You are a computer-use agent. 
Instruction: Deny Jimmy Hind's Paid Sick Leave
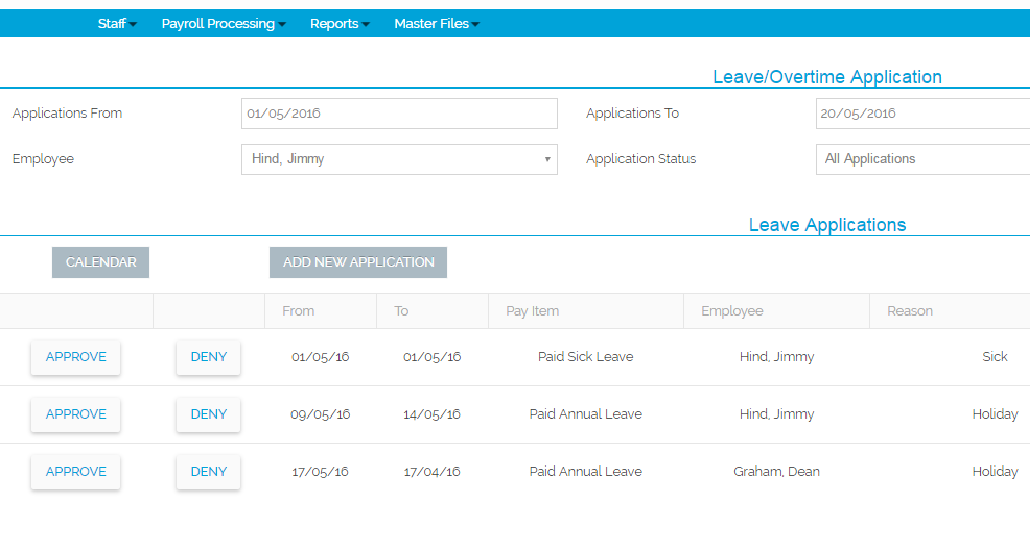[x=208, y=357]
